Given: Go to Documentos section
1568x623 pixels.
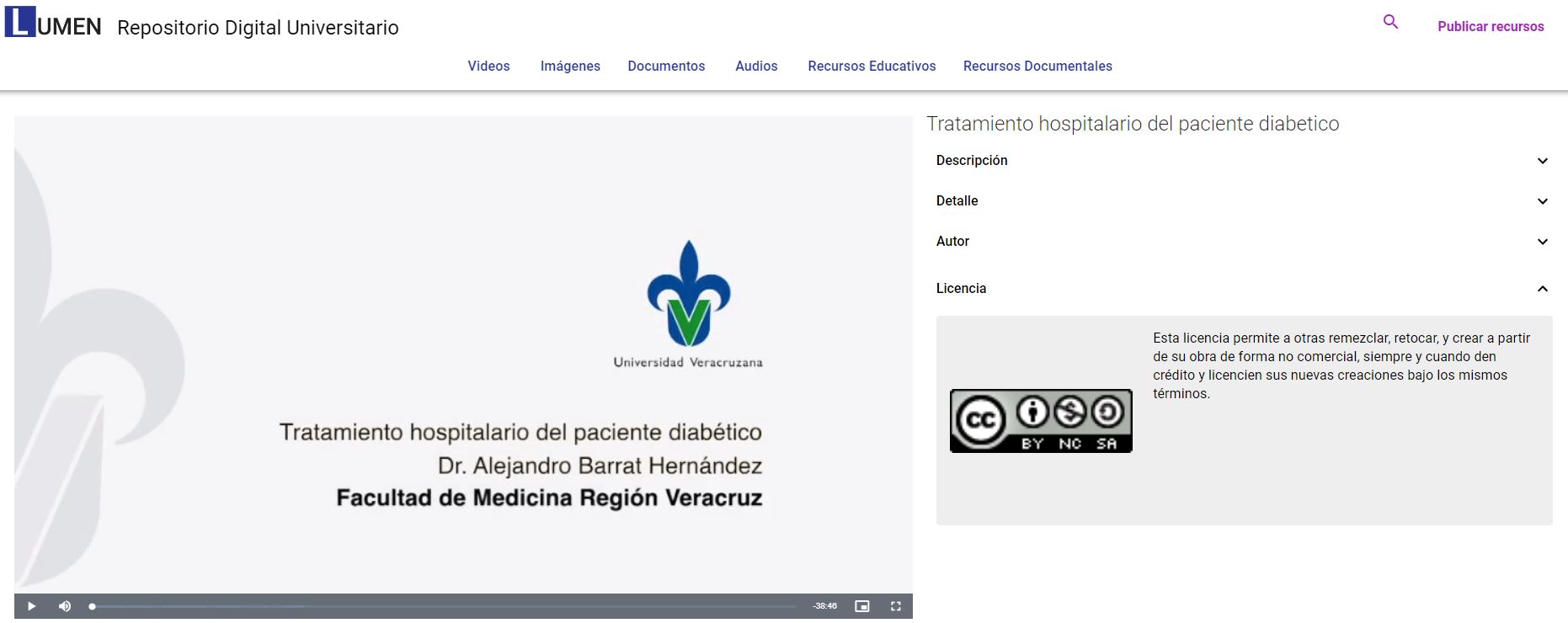Looking at the screenshot, I should [x=666, y=66].
